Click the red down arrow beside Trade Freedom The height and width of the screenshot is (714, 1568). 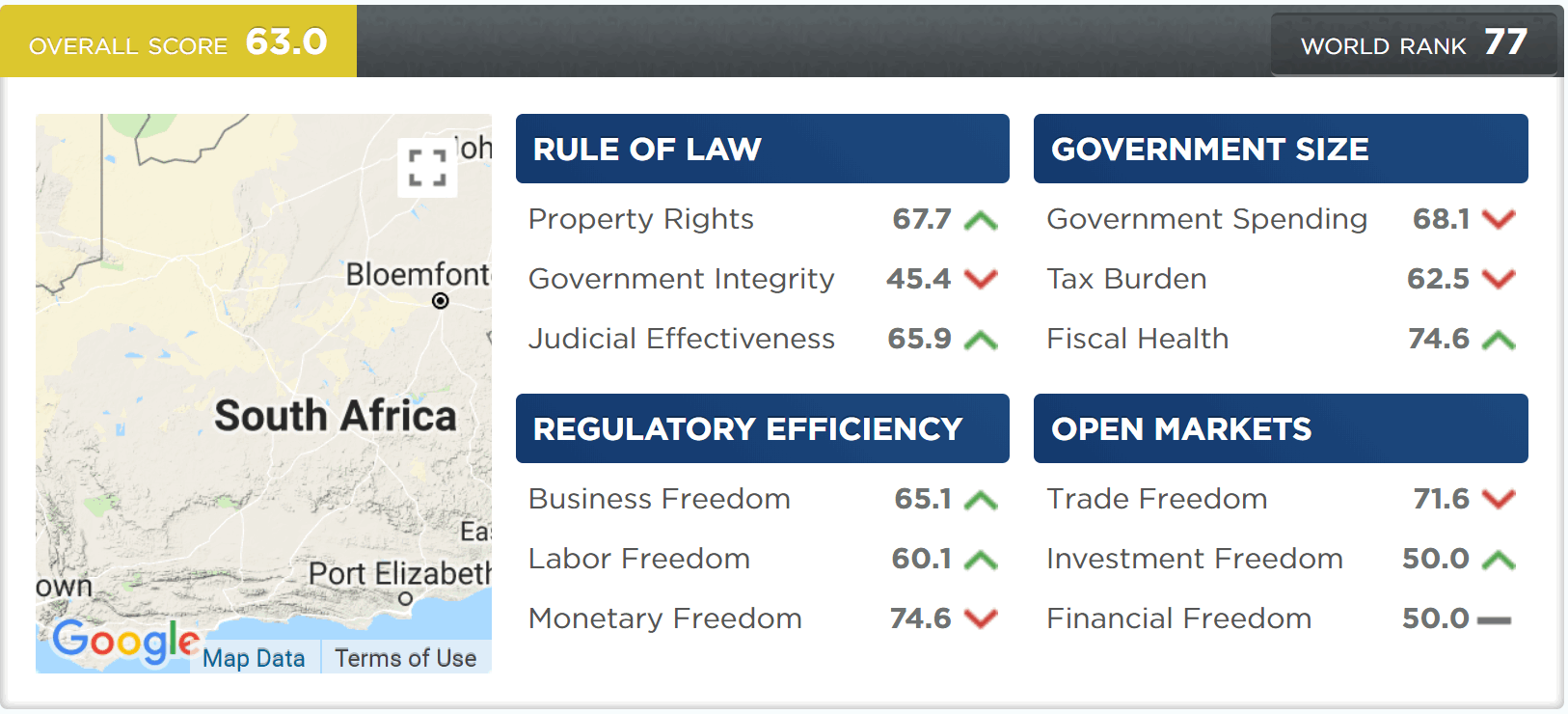[x=1499, y=499]
